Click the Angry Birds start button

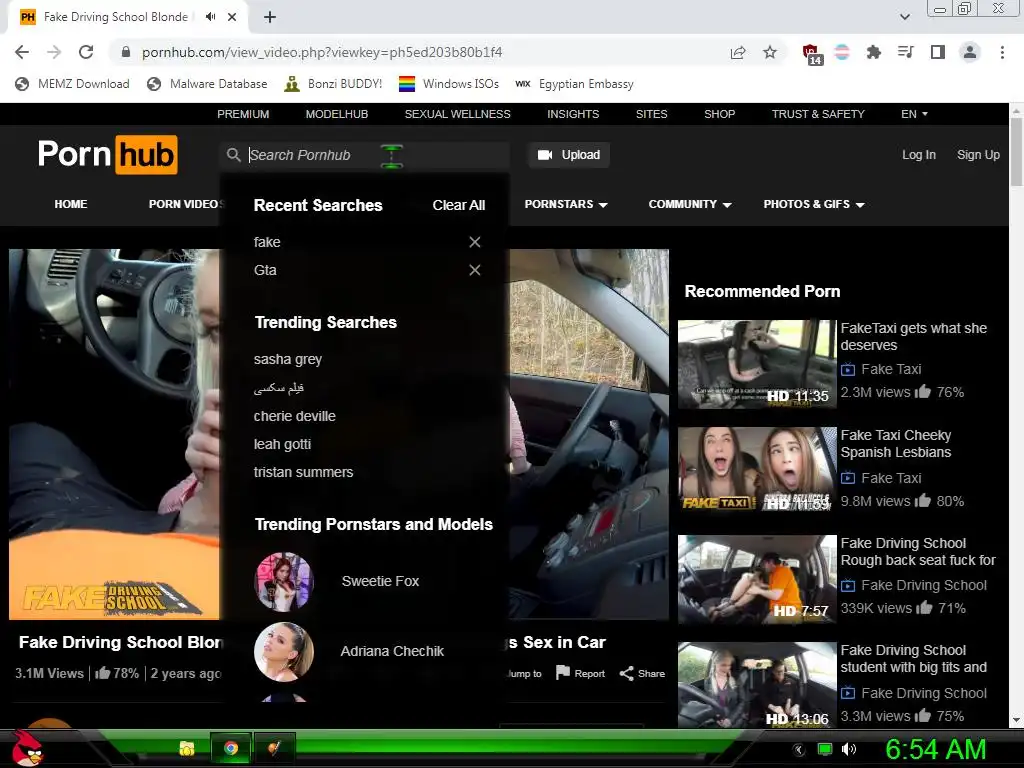pyautogui.click(x=29, y=749)
